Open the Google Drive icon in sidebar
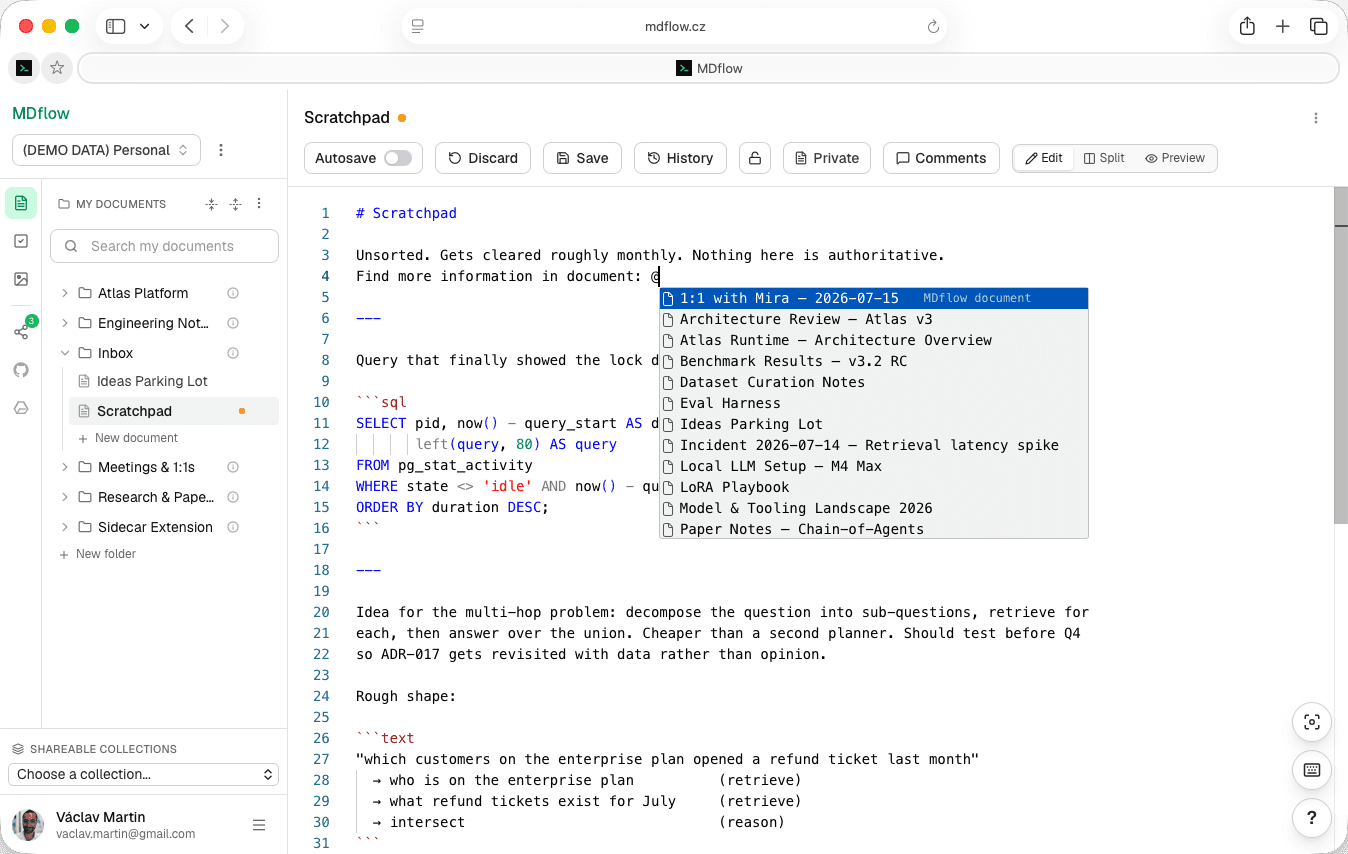The height and width of the screenshot is (854, 1348). [x=21, y=408]
